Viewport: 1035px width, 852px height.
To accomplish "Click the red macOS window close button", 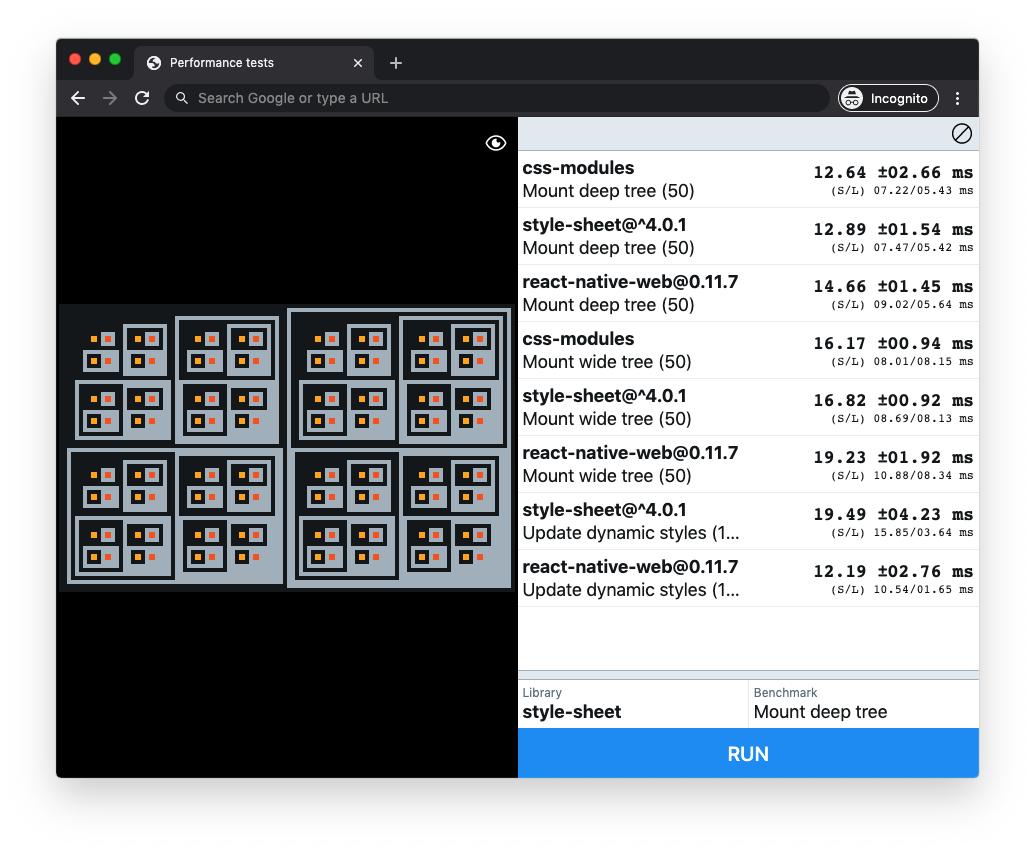I will point(75,59).
